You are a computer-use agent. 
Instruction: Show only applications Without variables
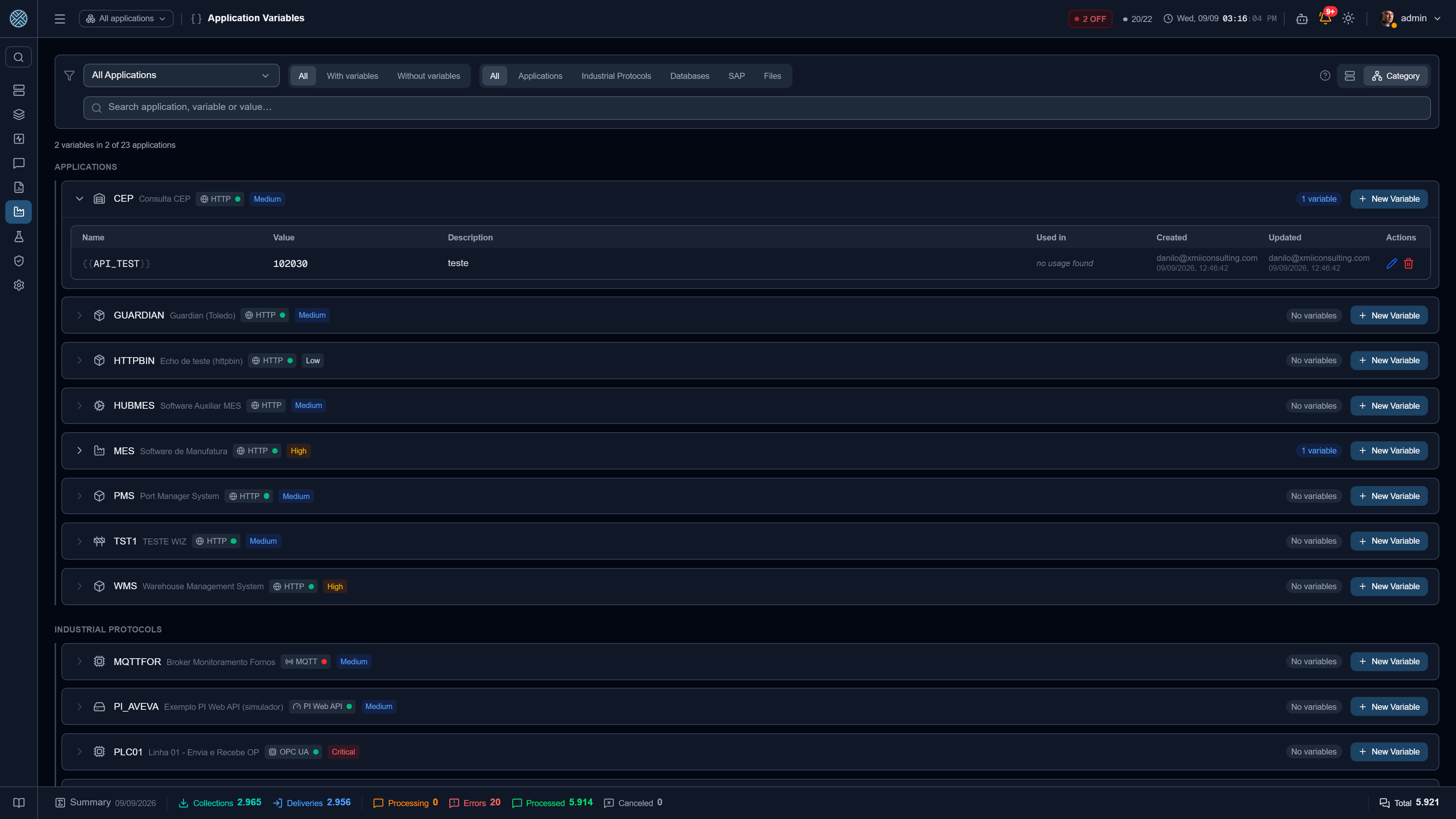(428, 76)
